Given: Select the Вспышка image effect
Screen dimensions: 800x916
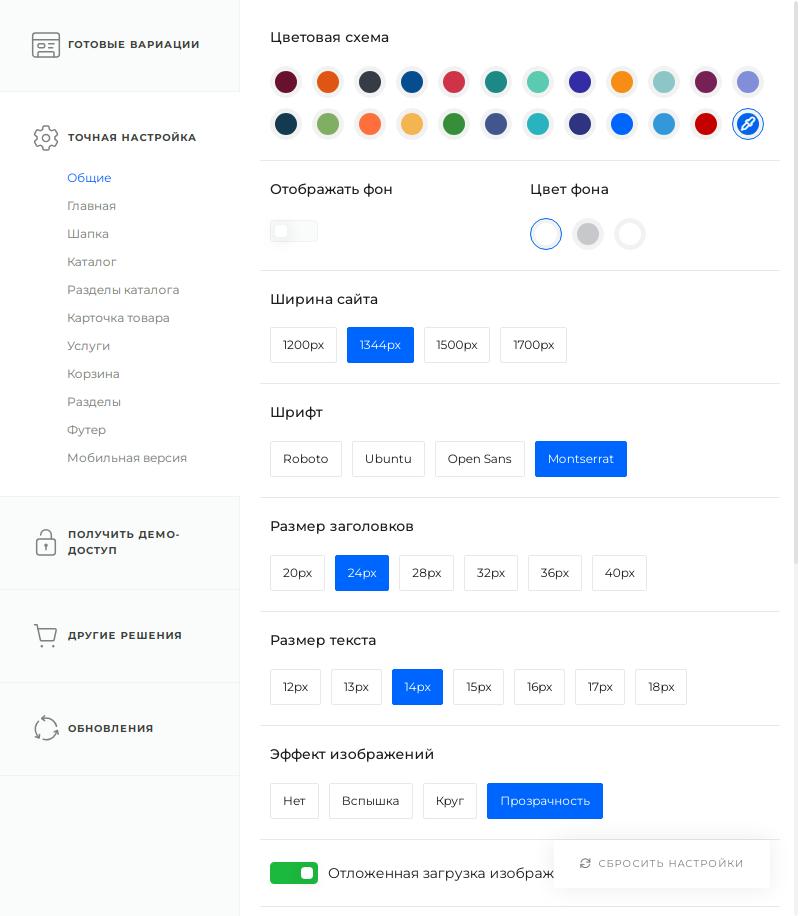Looking at the screenshot, I should point(370,801).
